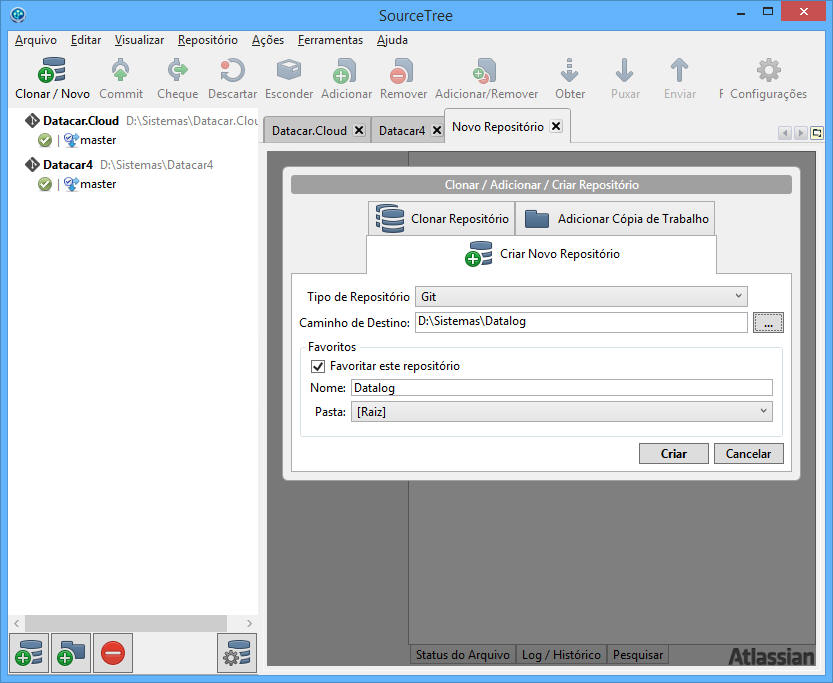Screen dimensions: 833x683
Task: Click the Cancelar button
Action: click(x=748, y=454)
